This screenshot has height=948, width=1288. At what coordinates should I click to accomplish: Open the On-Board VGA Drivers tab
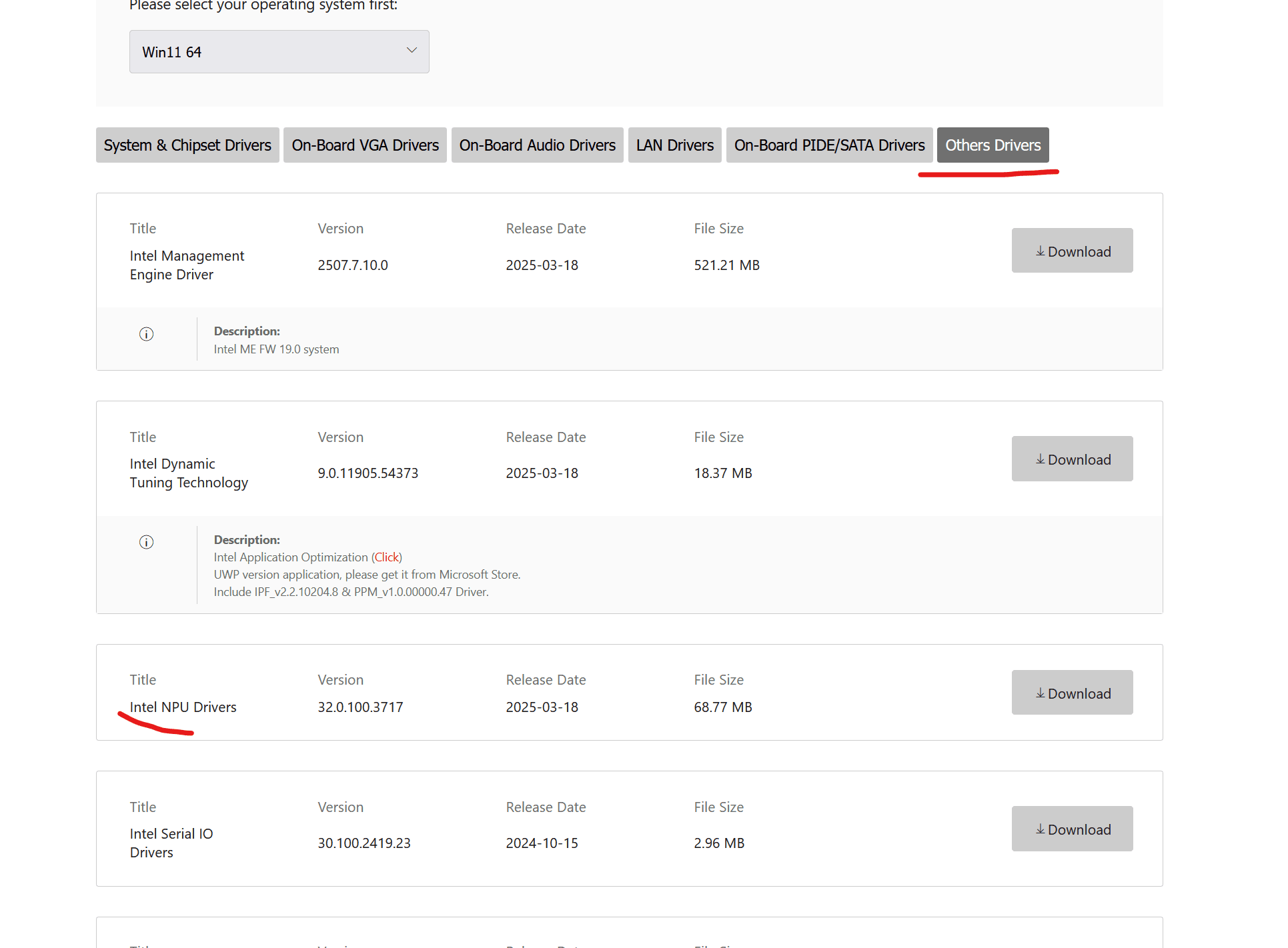coord(365,145)
